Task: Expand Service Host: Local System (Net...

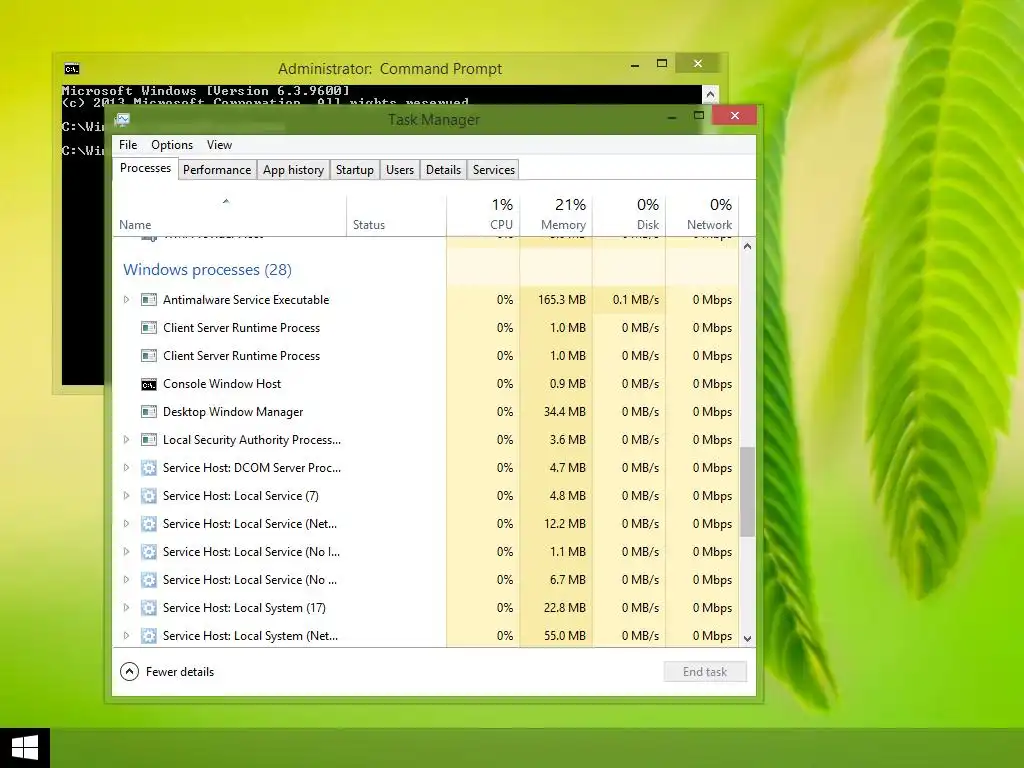Action: [x=127, y=636]
